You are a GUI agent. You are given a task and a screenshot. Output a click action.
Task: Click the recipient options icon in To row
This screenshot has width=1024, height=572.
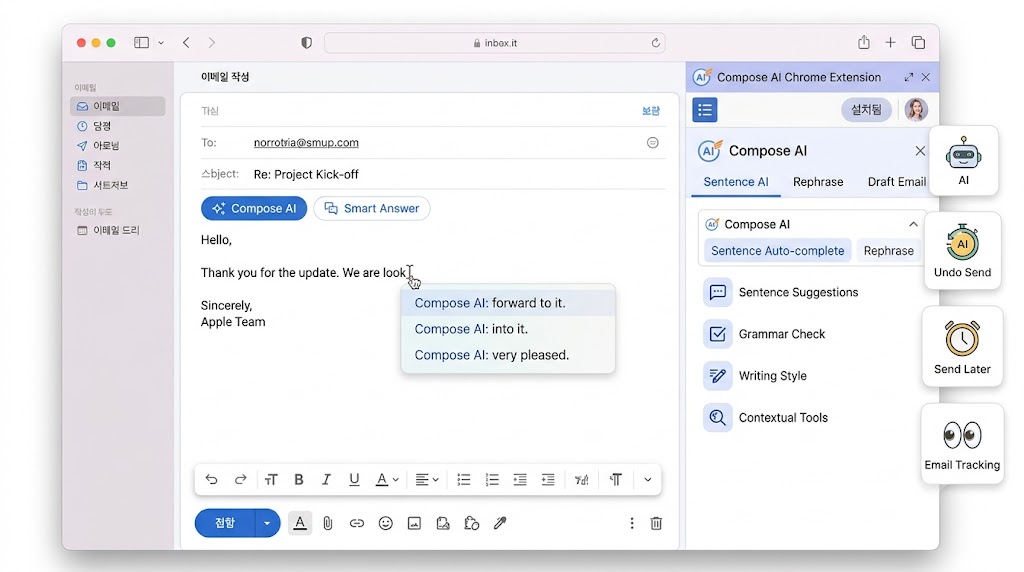[x=652, y=142]
